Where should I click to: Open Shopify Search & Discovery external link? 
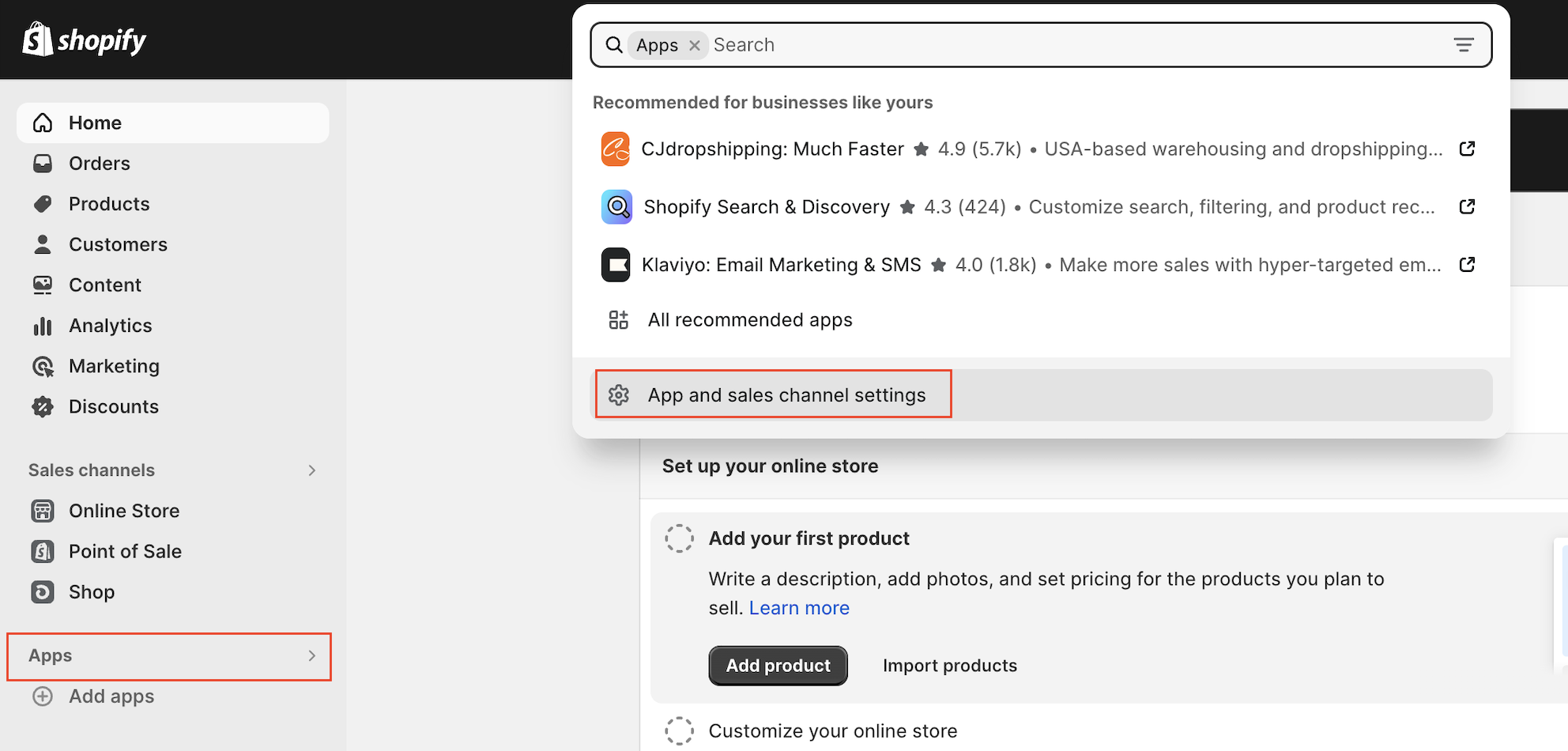coord(1467,207)
